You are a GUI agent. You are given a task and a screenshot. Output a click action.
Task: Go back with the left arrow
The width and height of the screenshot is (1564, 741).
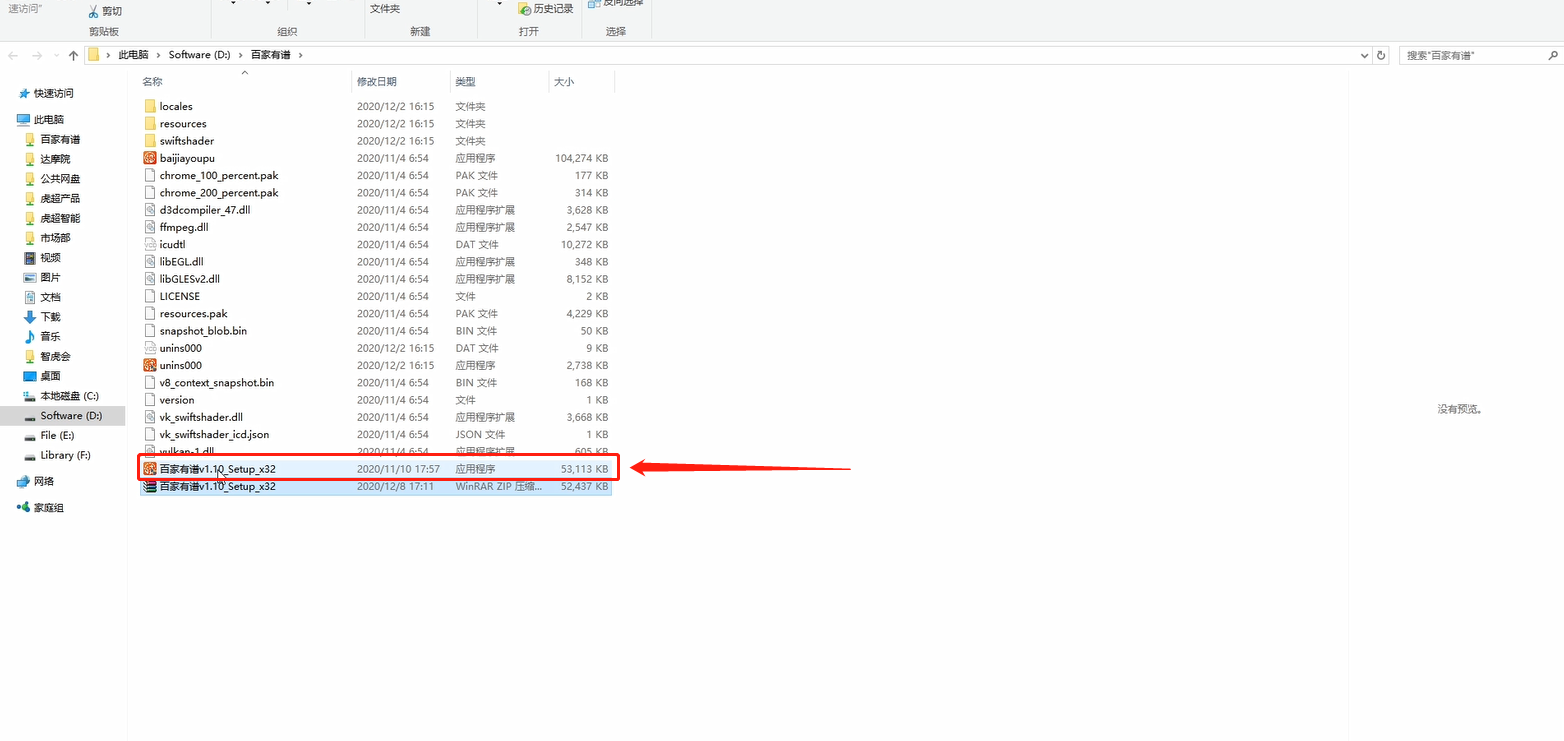click(x=13, y=55)
